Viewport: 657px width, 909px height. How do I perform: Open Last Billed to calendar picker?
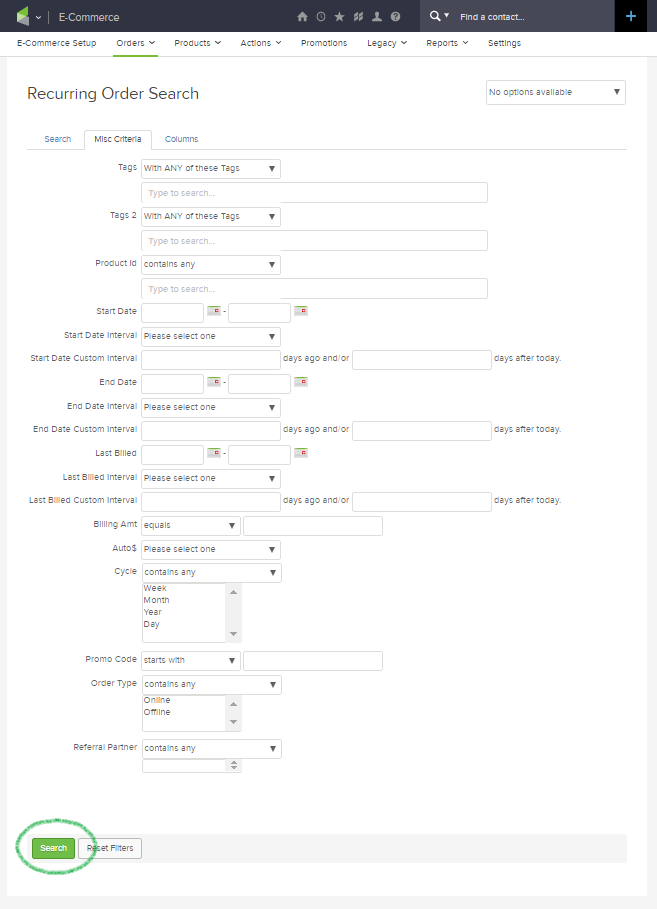tap(301, 453)
